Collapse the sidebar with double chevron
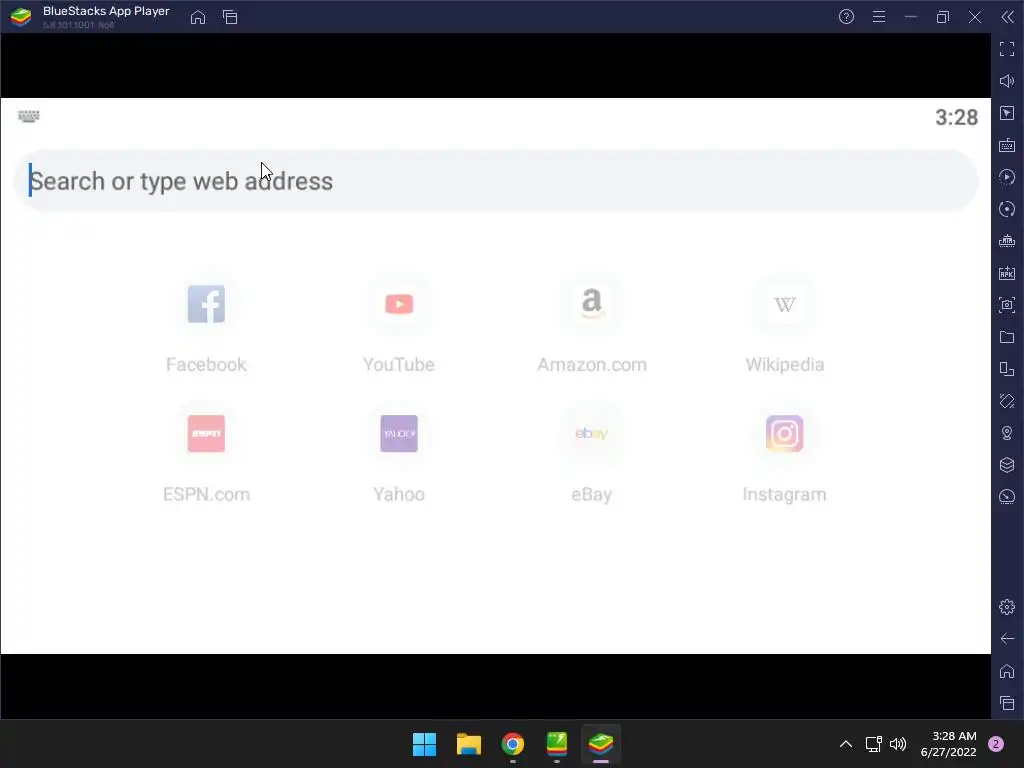 tap(1008, 17)
